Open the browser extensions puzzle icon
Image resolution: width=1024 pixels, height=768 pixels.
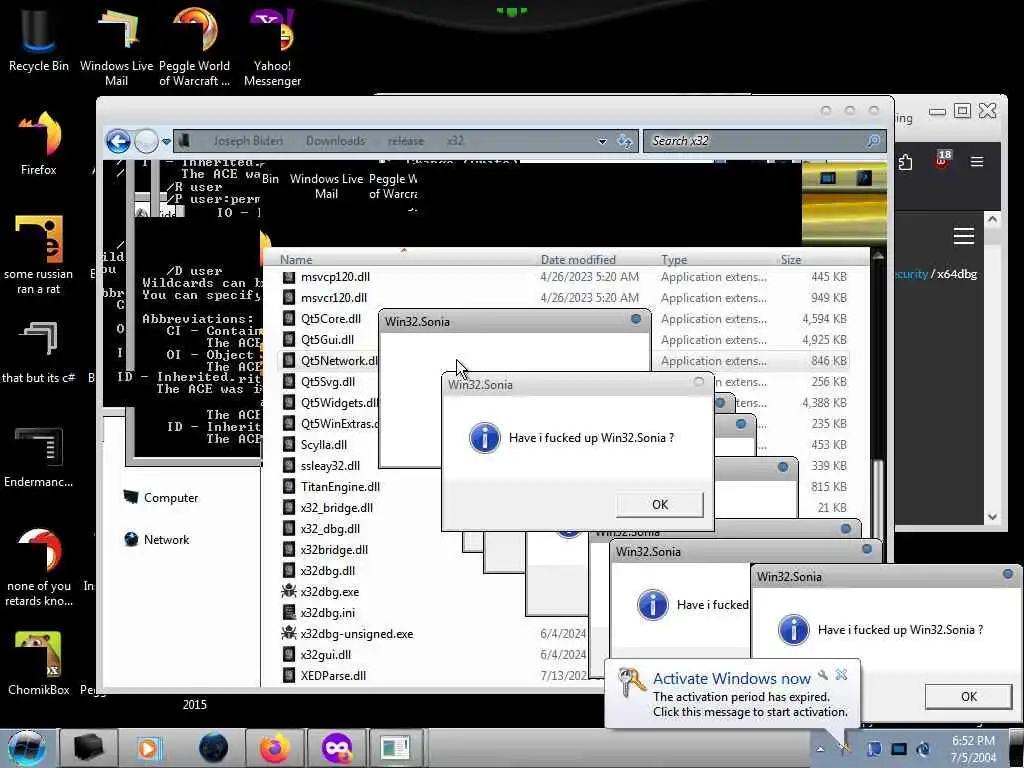pyautogui.click(x=905, y=161)
